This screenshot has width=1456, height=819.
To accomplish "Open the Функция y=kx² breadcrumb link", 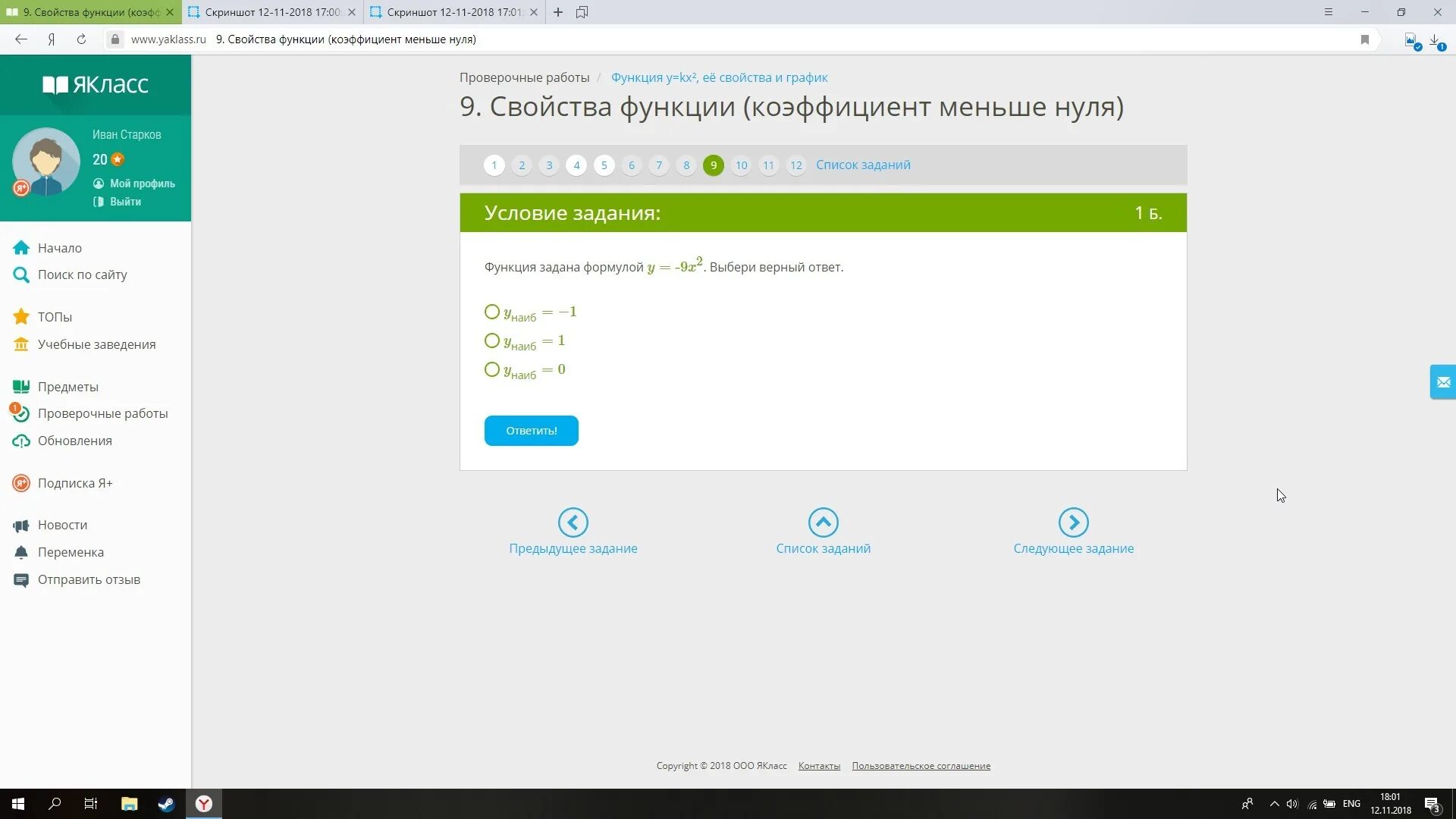I will pyautogui.click(x=719, y=77).
